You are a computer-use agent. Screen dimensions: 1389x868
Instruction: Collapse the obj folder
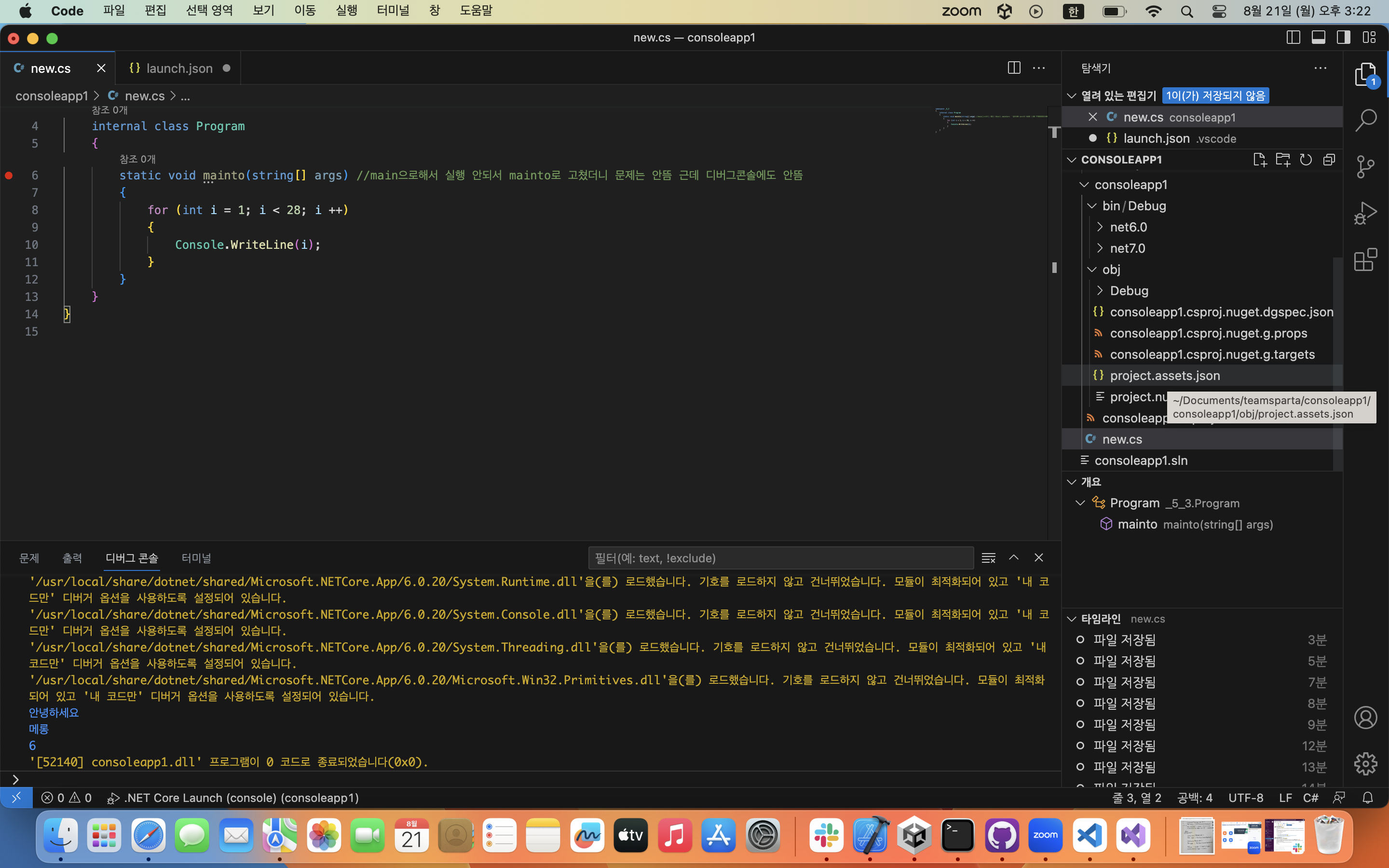point(1092,270)
